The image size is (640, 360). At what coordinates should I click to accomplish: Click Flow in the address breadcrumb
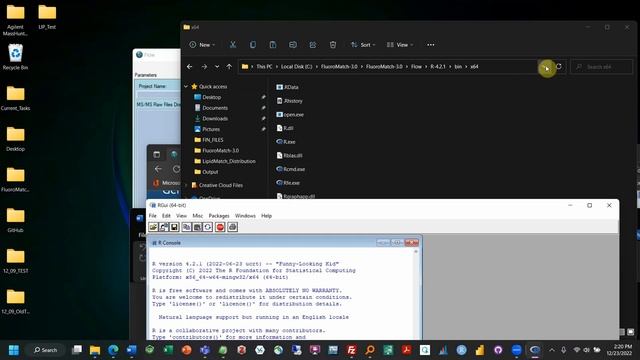click(x=416, y=67)
